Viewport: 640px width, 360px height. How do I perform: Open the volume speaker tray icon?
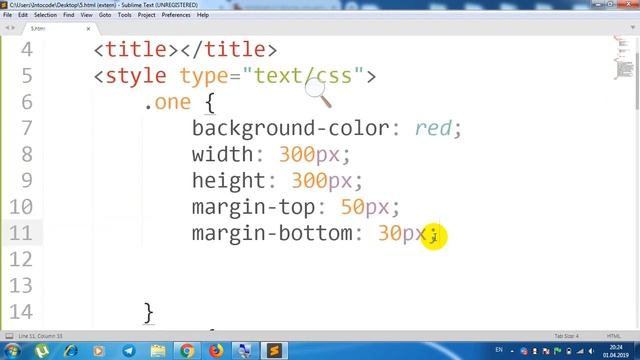(x=591, y=351)
